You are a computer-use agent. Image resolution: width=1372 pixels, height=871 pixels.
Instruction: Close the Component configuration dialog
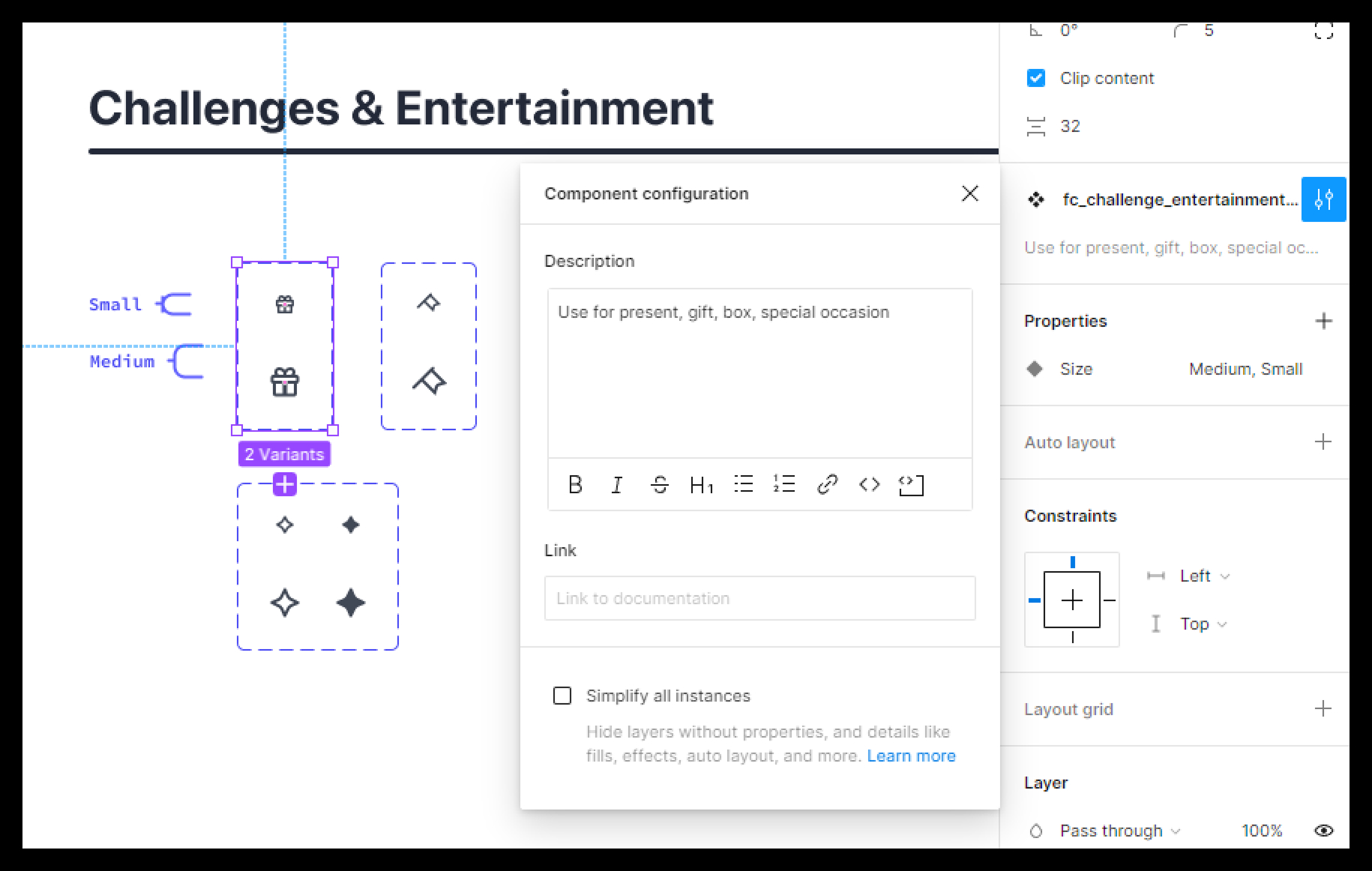969,193
